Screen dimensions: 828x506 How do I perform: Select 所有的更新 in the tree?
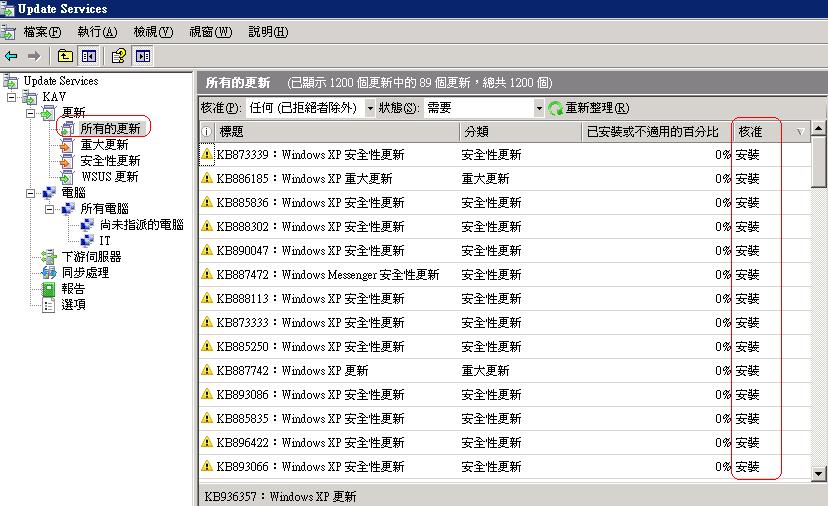tap(110, 128)
